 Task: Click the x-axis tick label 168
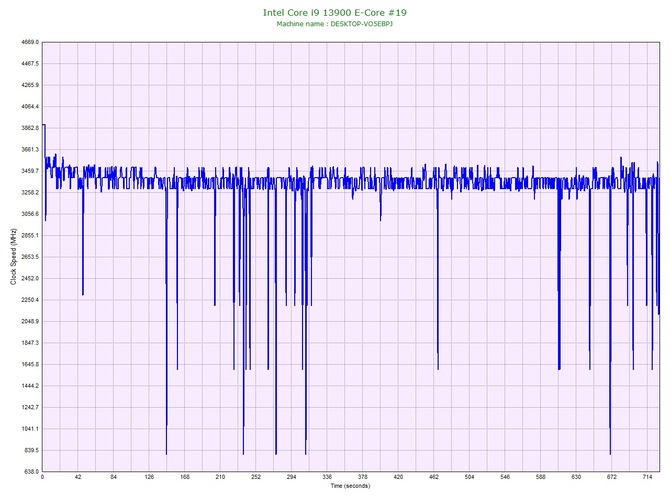point(185,477)
